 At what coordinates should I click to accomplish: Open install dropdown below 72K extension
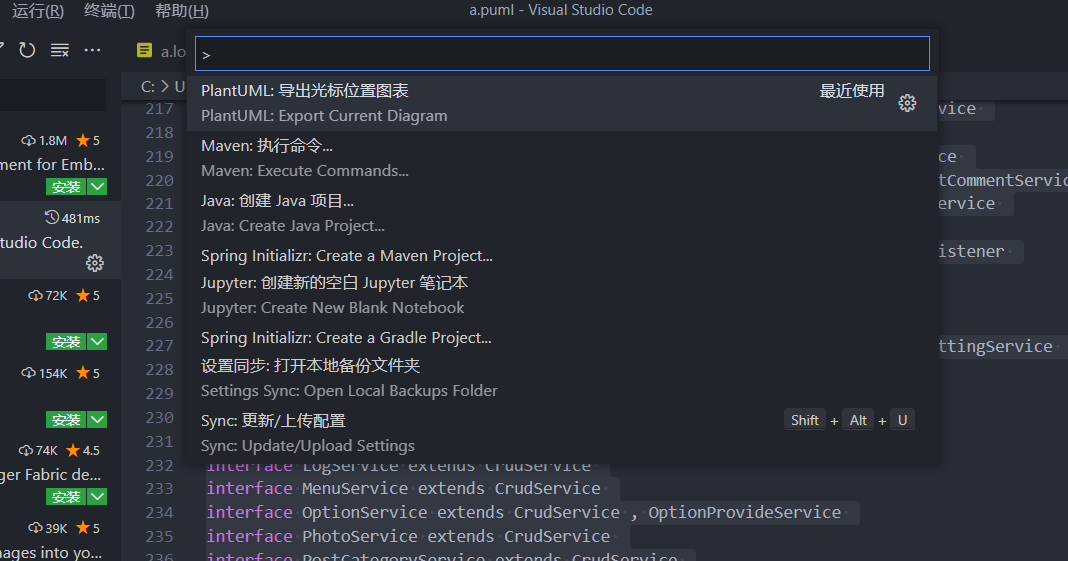(97, 342)
